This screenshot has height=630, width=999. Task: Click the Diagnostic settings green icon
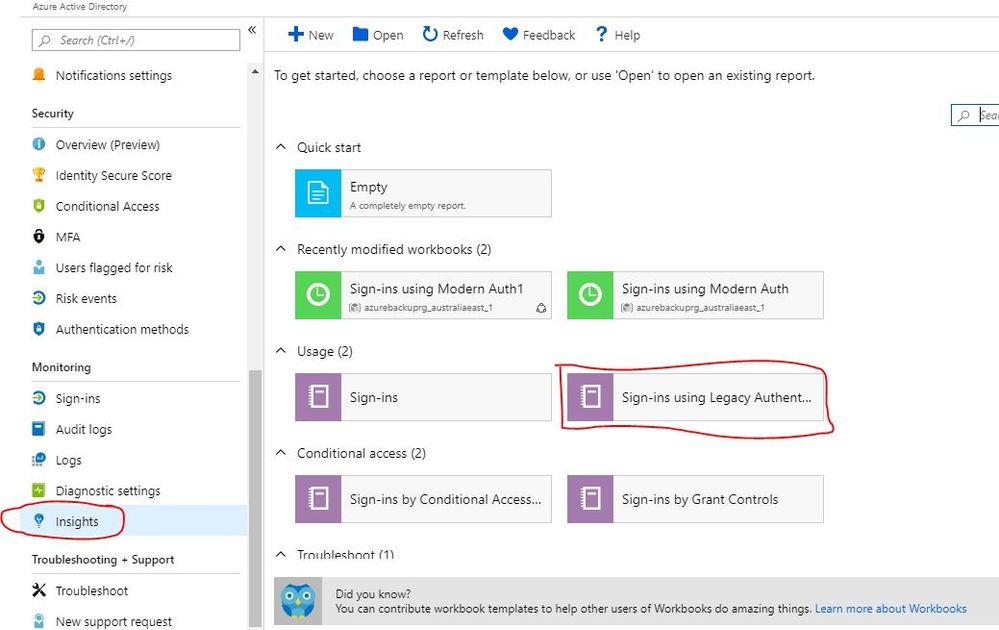[39, 490]
